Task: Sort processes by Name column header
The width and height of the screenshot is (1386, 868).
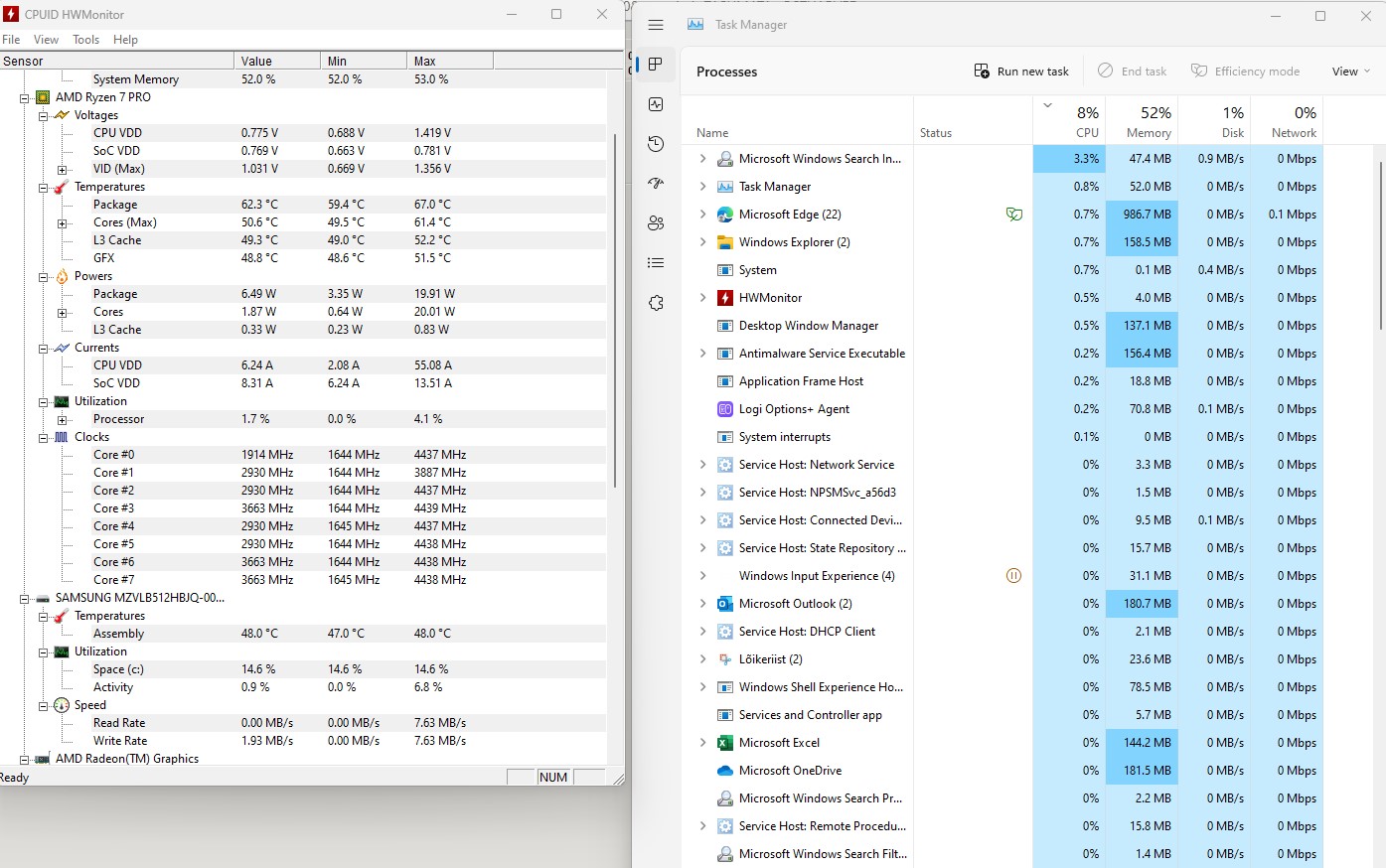Action: pos(798,121)
